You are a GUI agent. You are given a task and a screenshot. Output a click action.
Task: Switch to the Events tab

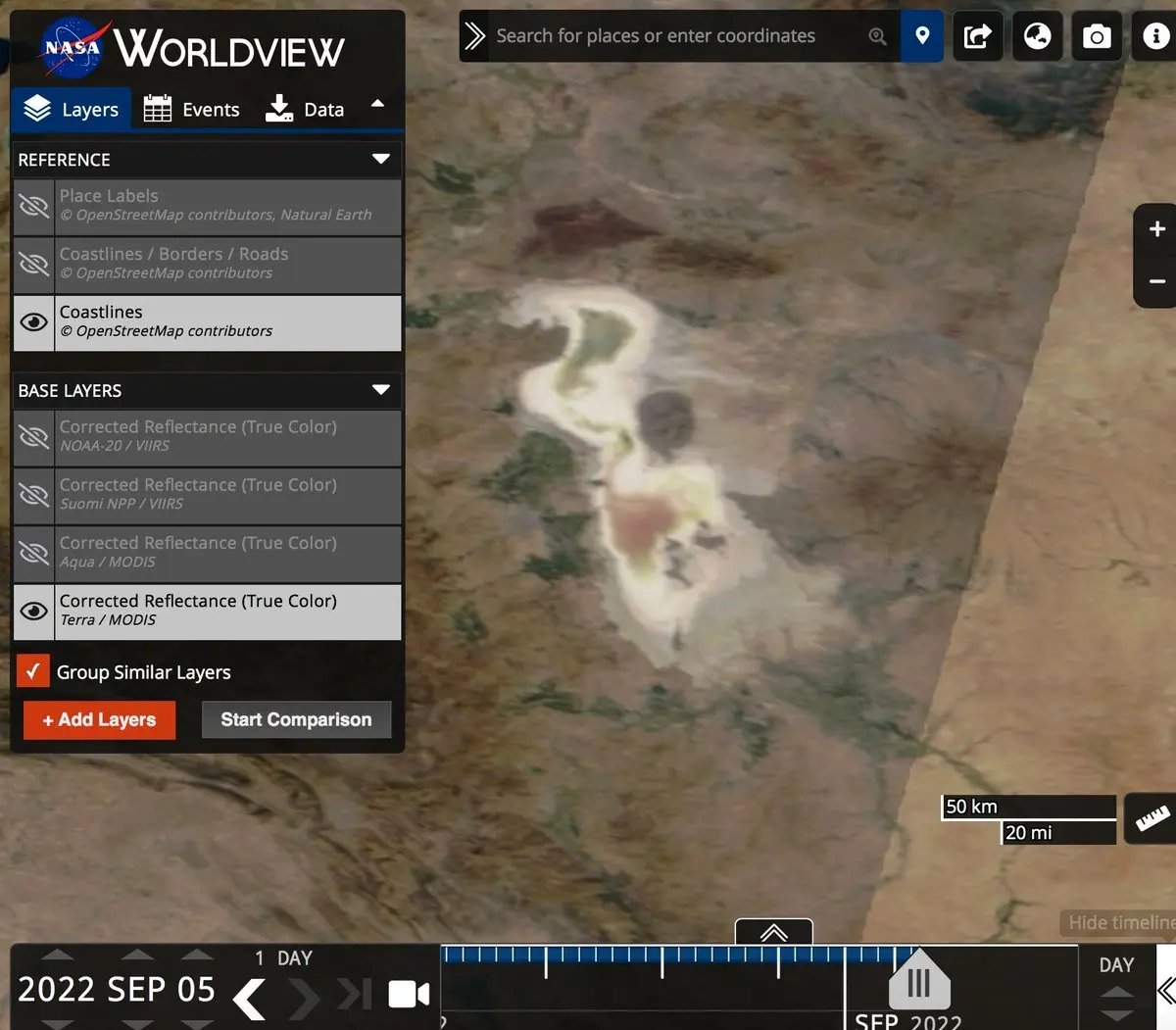192,110
